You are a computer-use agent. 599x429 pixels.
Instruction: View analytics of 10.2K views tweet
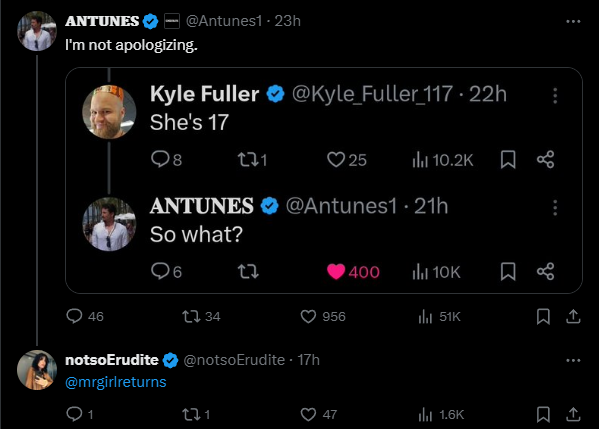pos(442,160)
